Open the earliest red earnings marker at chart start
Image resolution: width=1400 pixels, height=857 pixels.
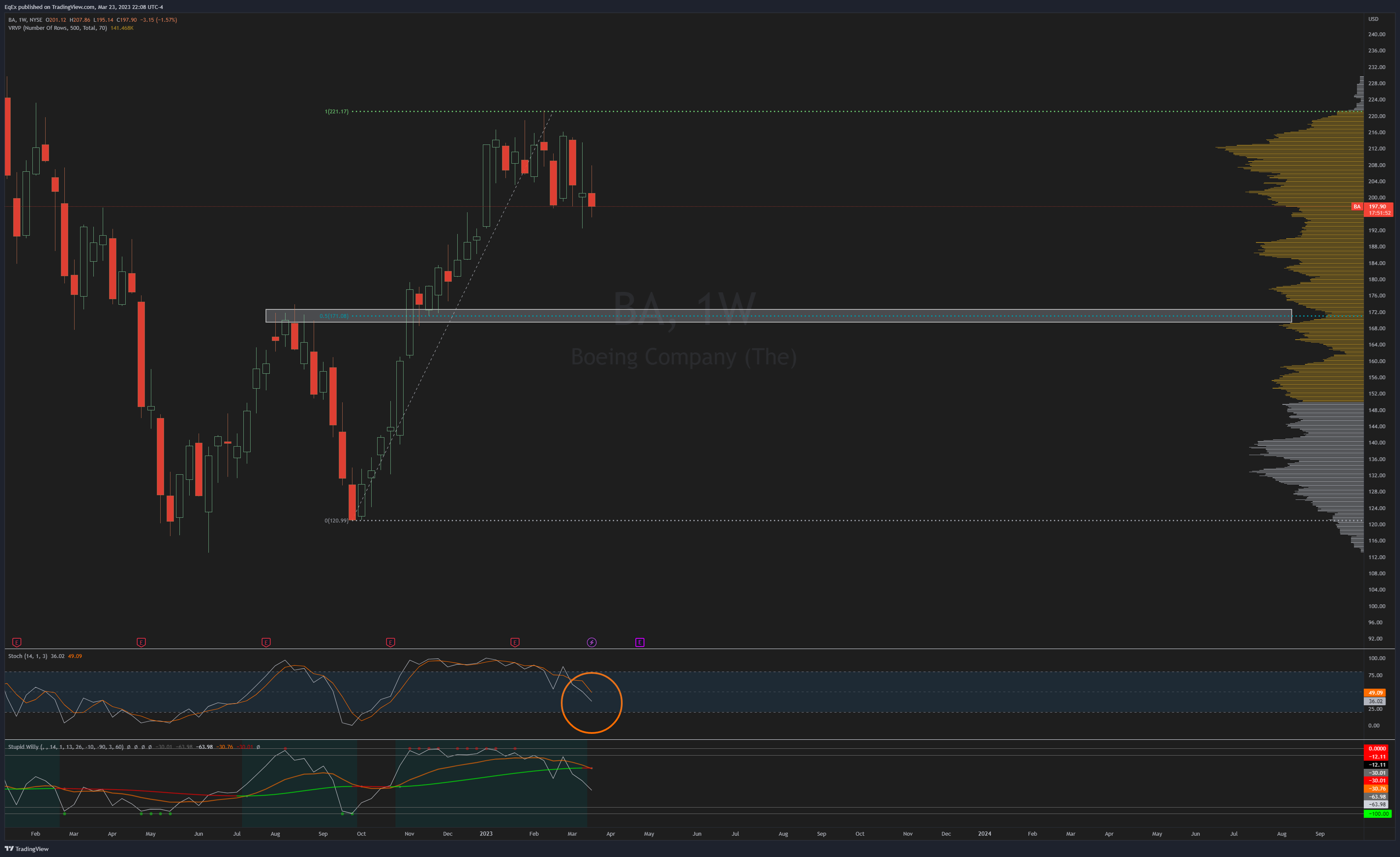(17, 642)
